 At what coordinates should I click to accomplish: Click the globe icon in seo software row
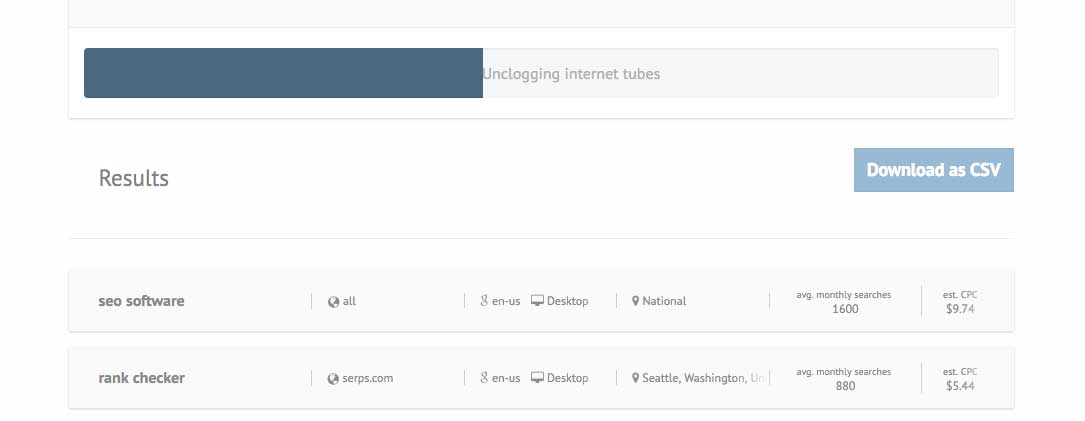pyautogui.click(x=334, y=301)
